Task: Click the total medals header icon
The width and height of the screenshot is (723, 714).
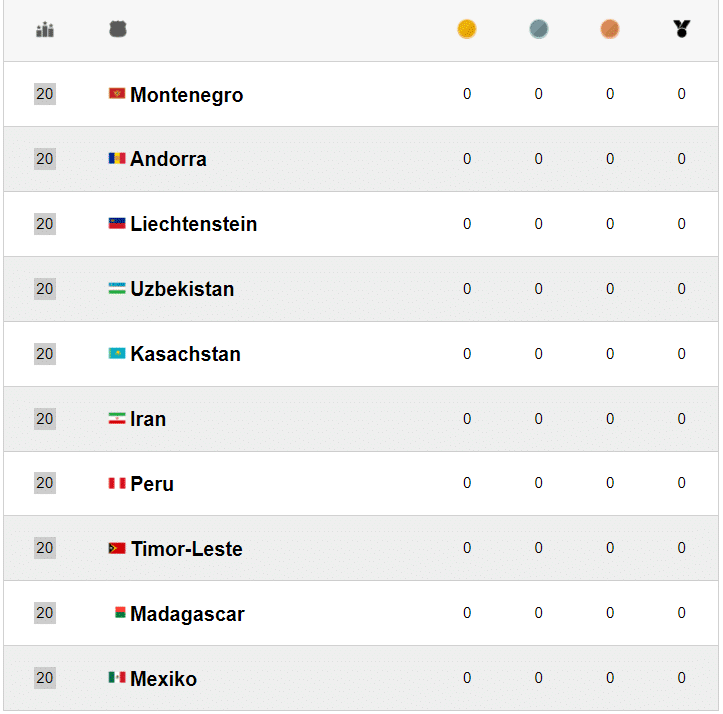Action: (x=682, y=30)
